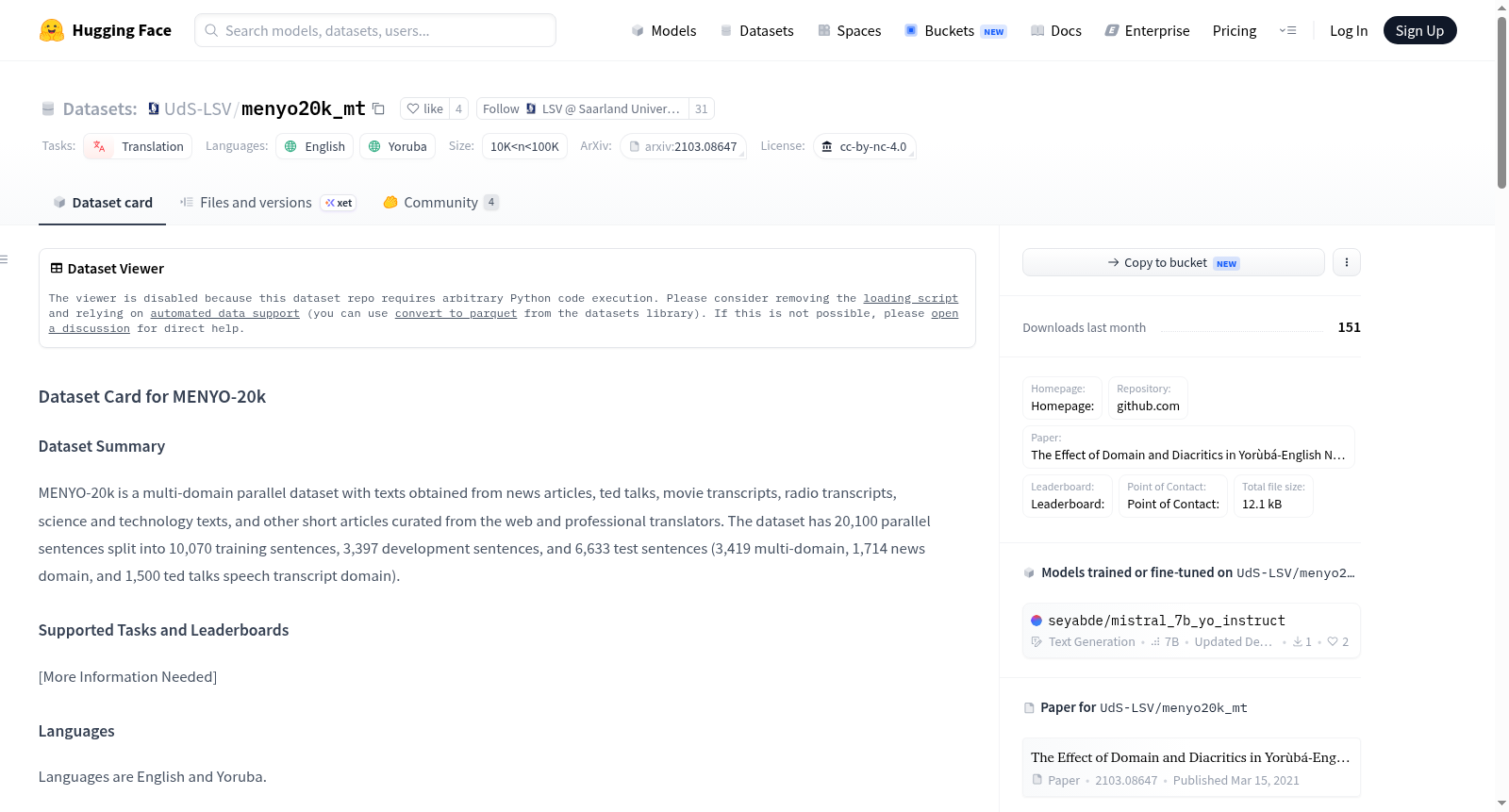1509x812 pixels.
Task: Click the like count 4
Action: click(x=458, y=108)
